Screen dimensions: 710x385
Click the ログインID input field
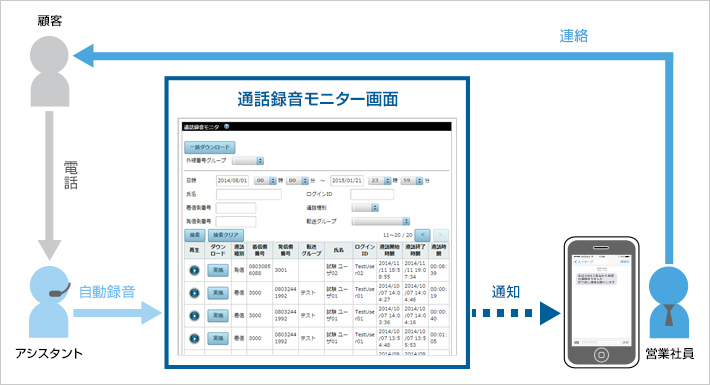(x=372, y=194)
